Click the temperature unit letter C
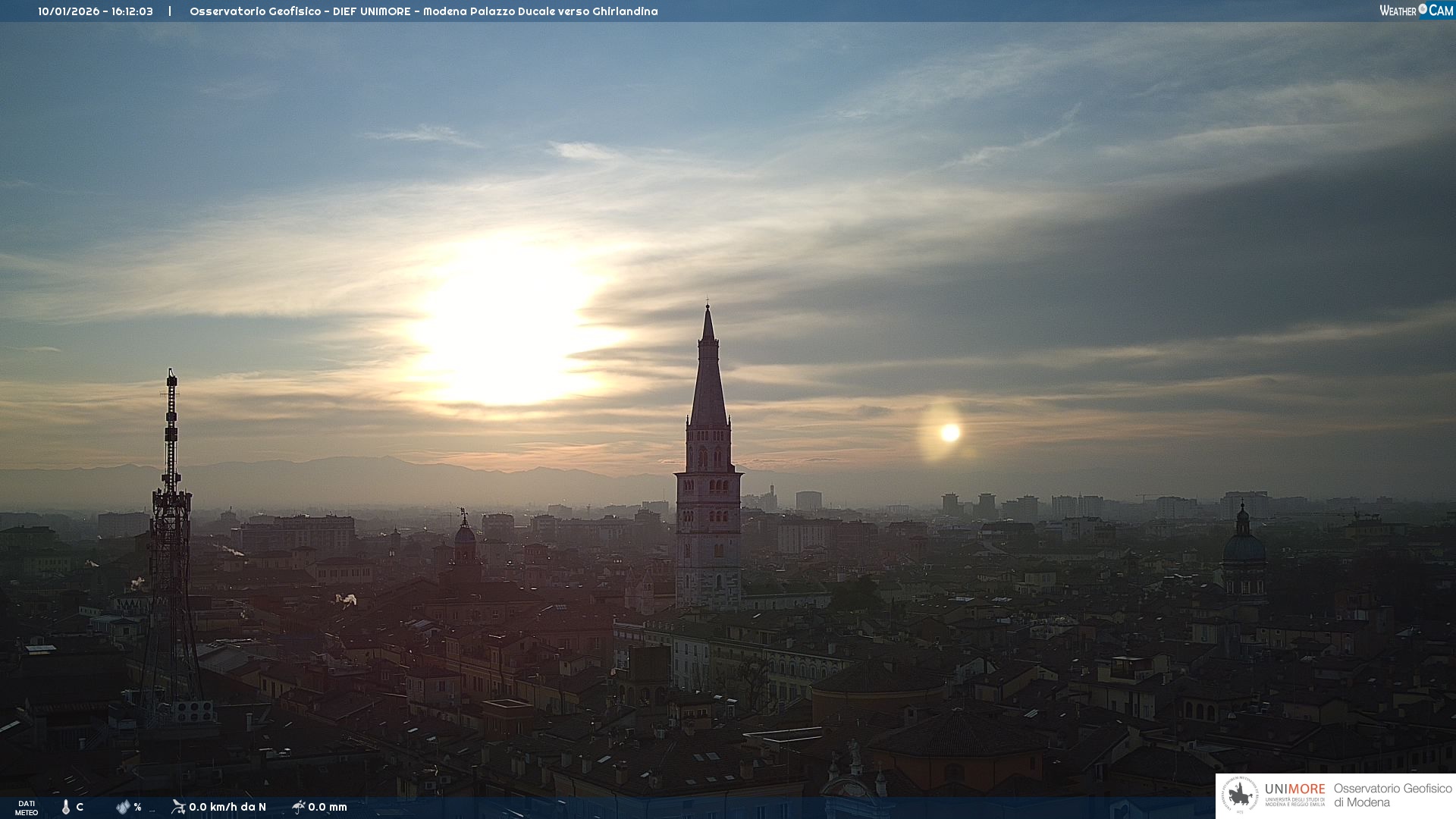Screen dimensions: 1456x819 coord(80,807)
